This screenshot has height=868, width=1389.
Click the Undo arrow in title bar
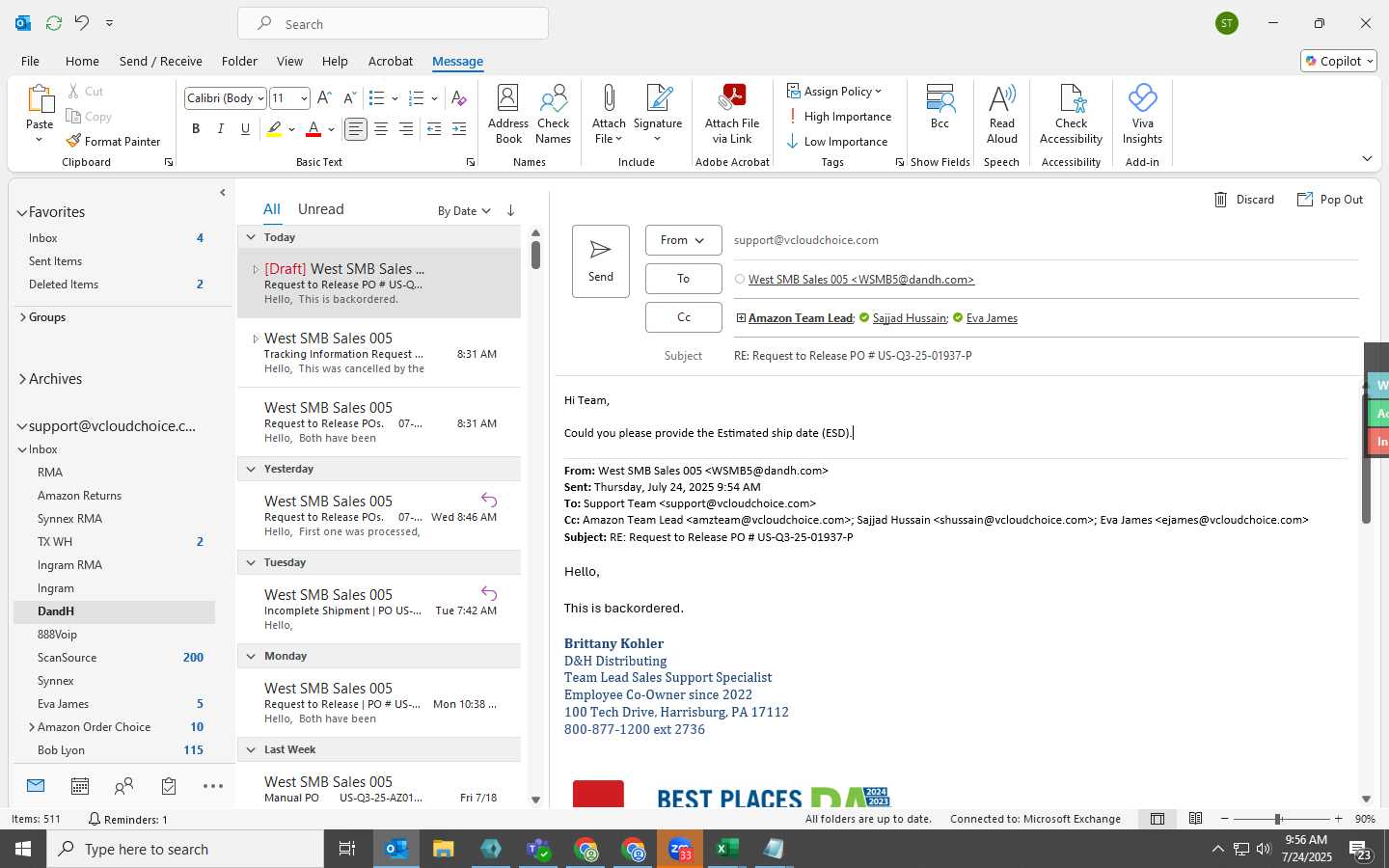(x=82, y=22)
